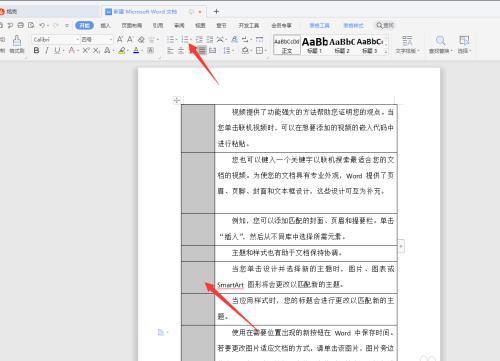
Task: Decrease font size with smaller A icon
Action: pos(130,39)
